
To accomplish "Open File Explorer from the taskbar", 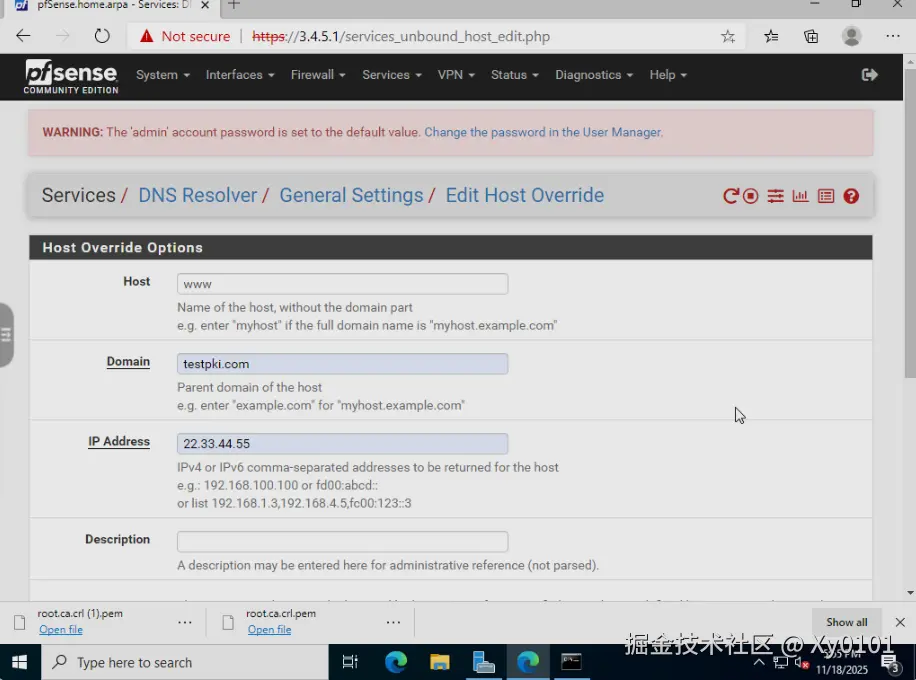I will (x=439, y=662).
